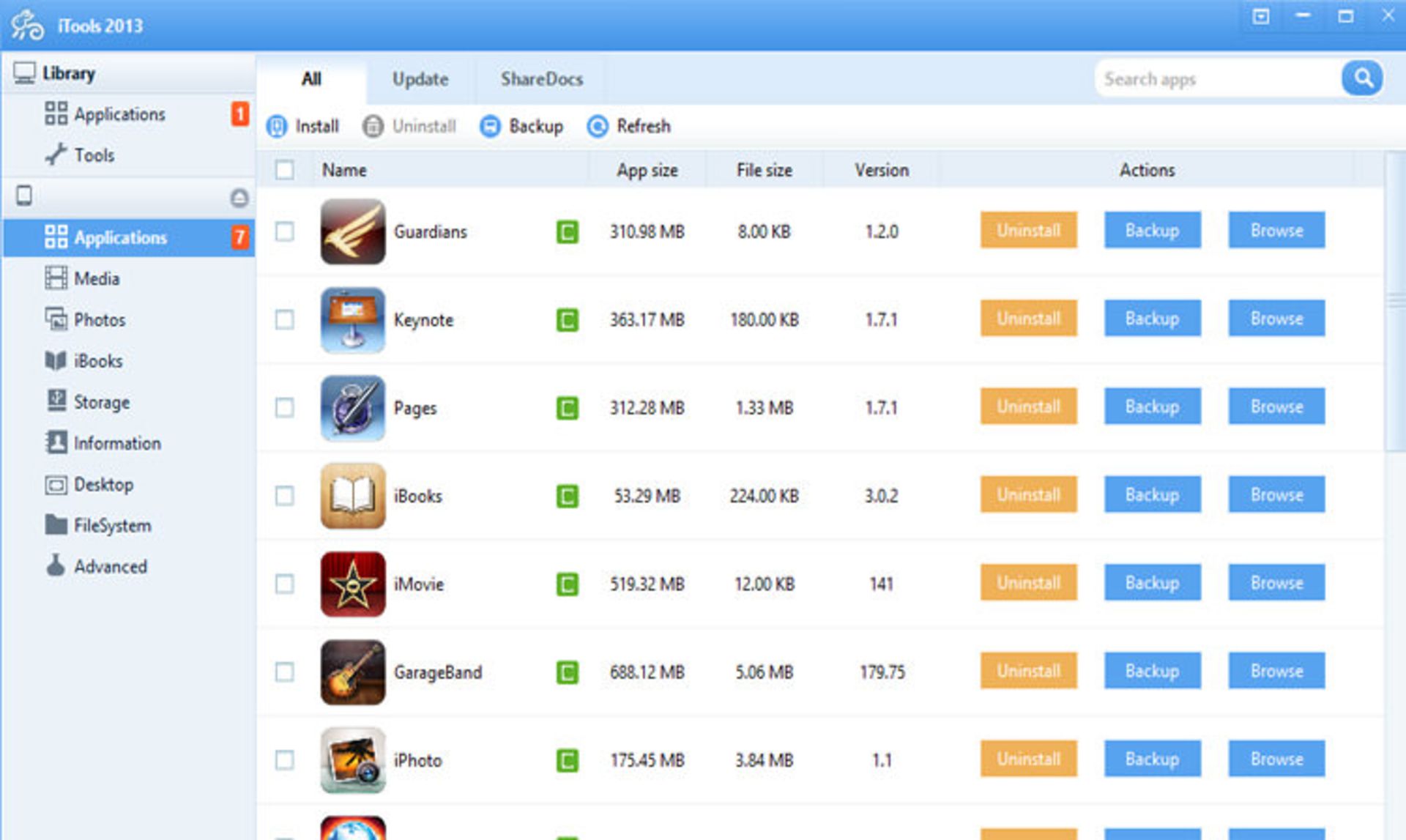Sort by the Version column header
This screenshot has height=840, width=1406.
click(x=882, y=170)
